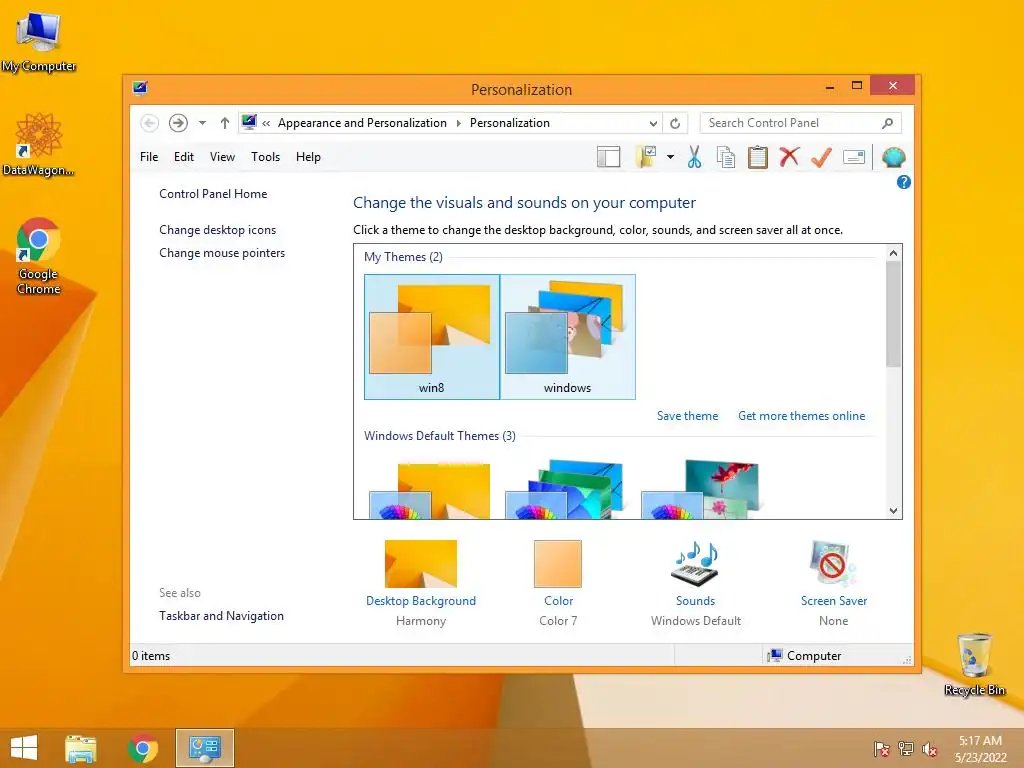Open Sounds settings icon
The height and width of the screenshot is (768, 1024).
(x=696, y=564)
